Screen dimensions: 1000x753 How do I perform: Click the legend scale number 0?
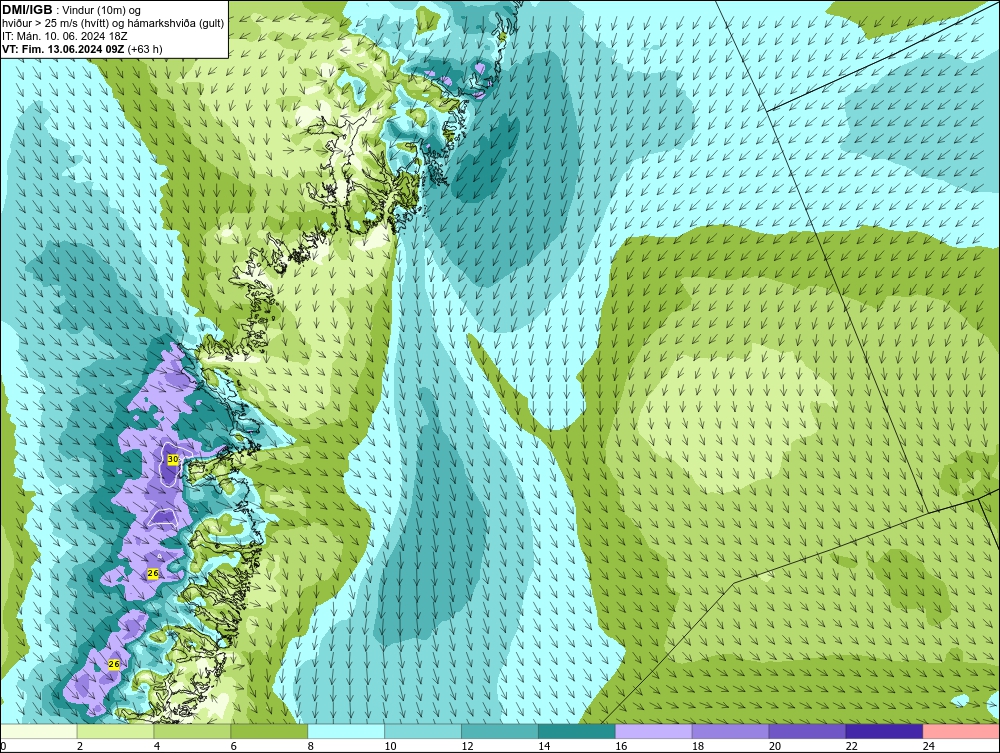click(x=3, y=746)
